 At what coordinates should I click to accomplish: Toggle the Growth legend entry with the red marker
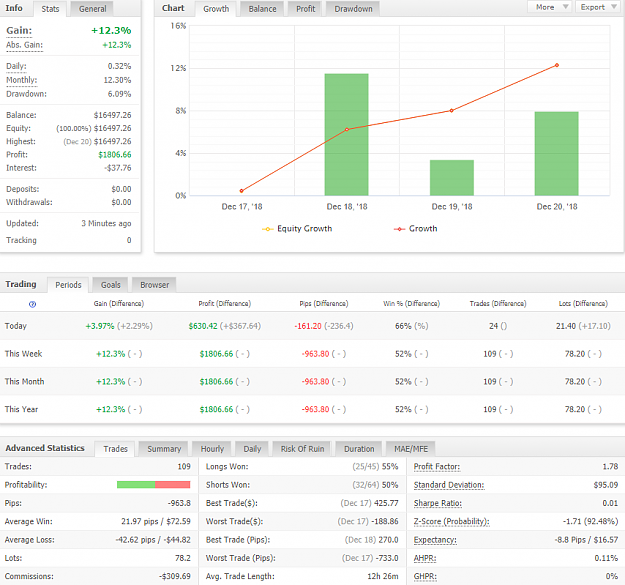point(415,229)
